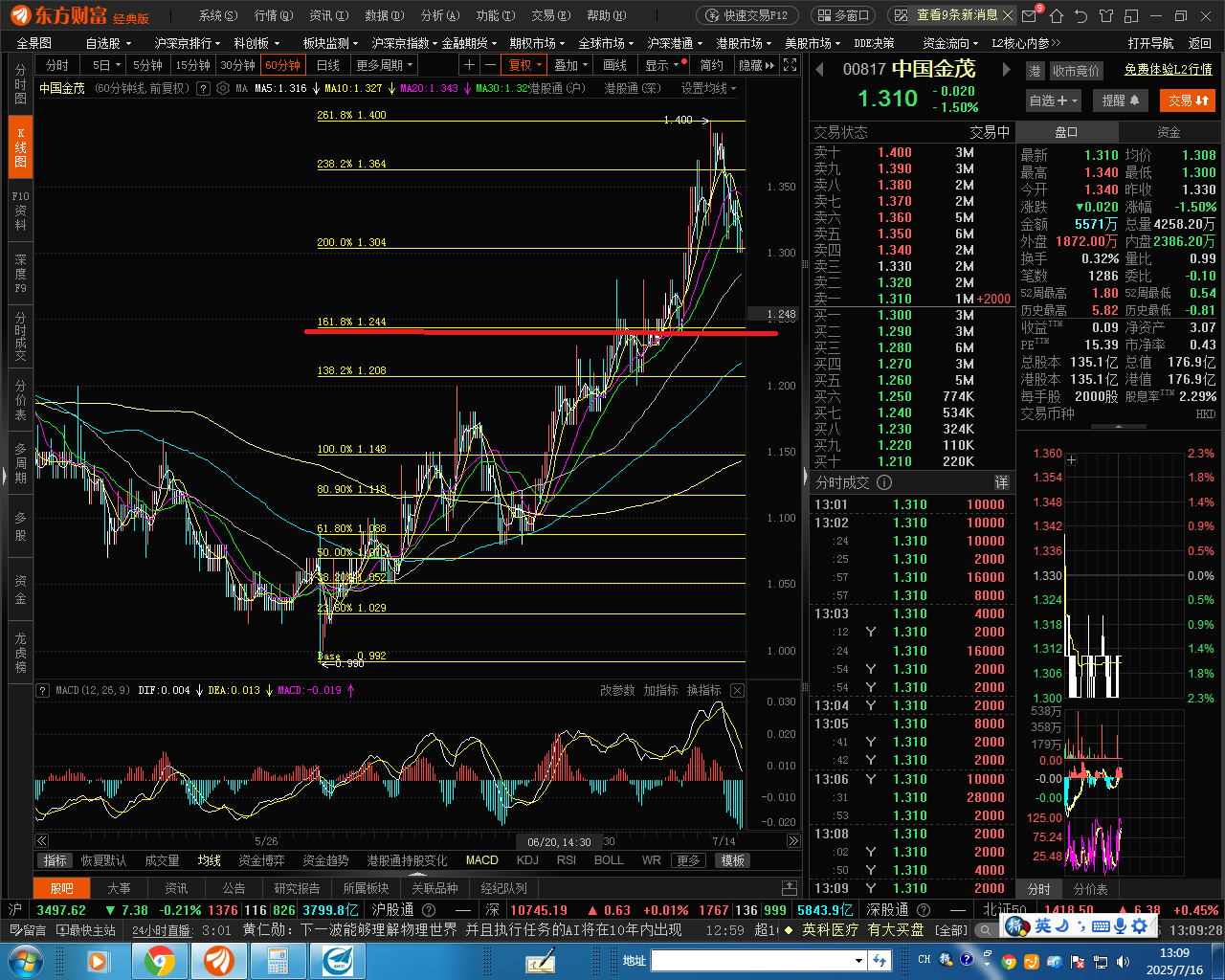This screenshot has width=1225, height=980.
Task: Expand the 叠加 overlay dropdown
Action: (x=571, y=65)
